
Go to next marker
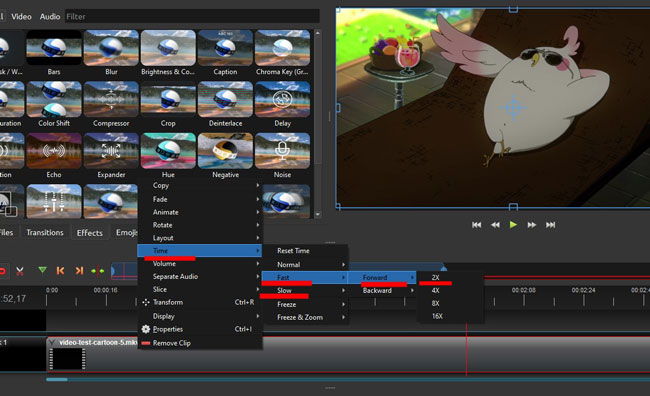(x=79, y=271)
